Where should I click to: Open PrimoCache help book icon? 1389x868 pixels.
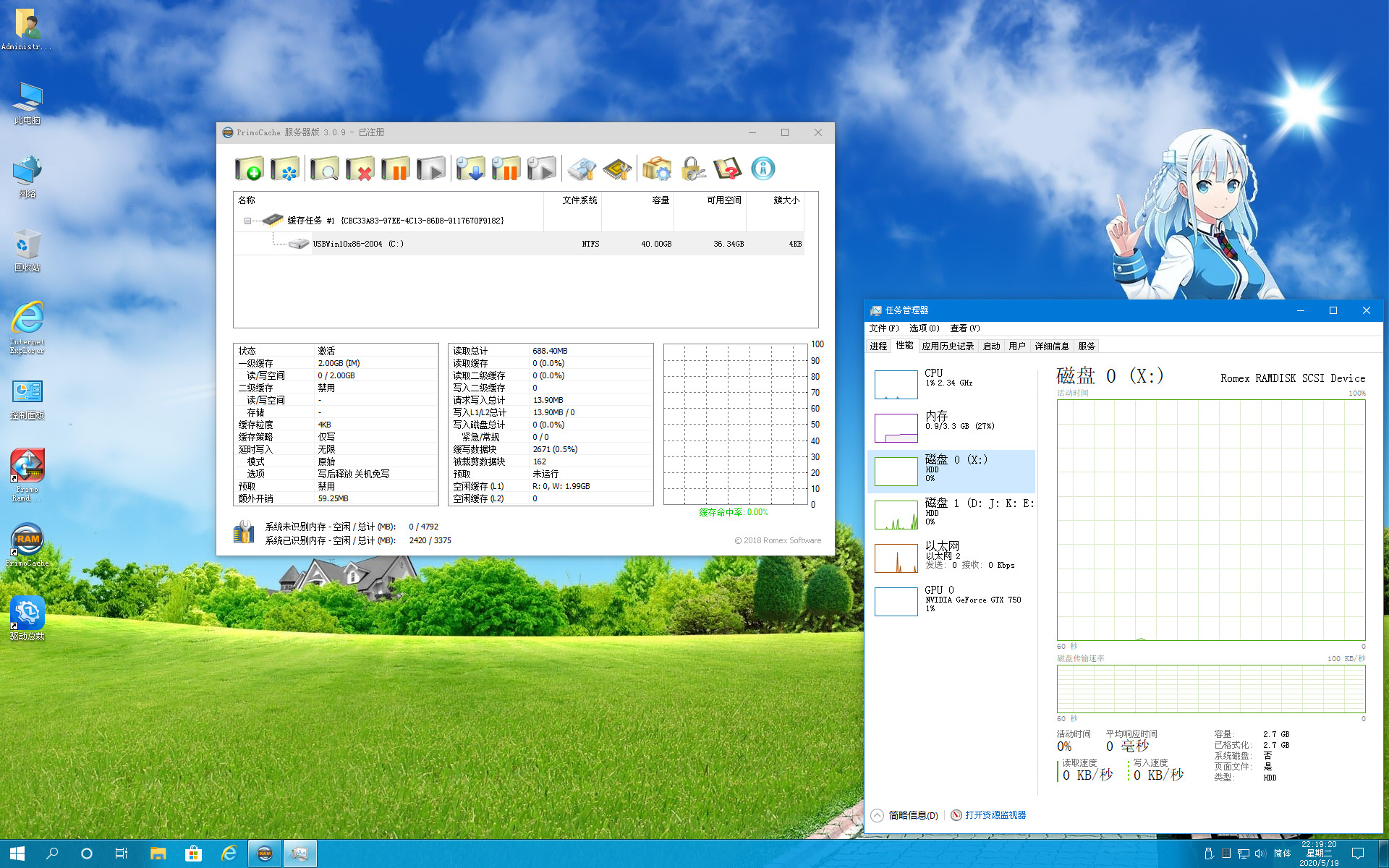click(x=728, y=169)
